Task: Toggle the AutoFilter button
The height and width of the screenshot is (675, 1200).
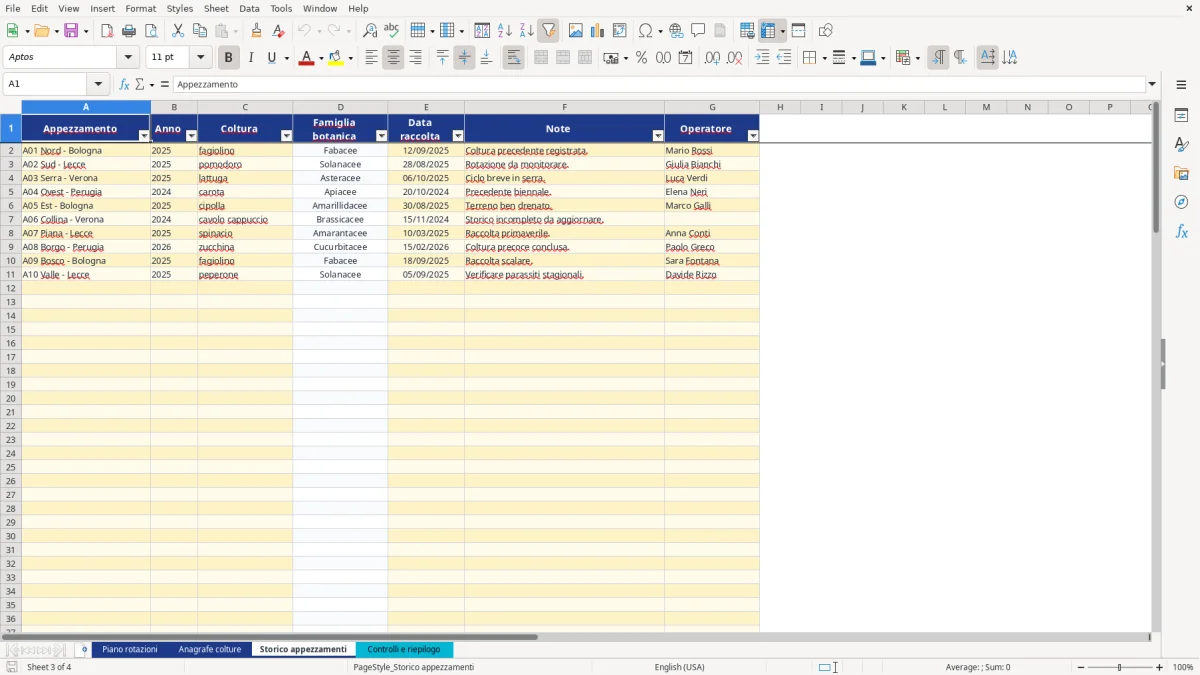Action: 548,31
